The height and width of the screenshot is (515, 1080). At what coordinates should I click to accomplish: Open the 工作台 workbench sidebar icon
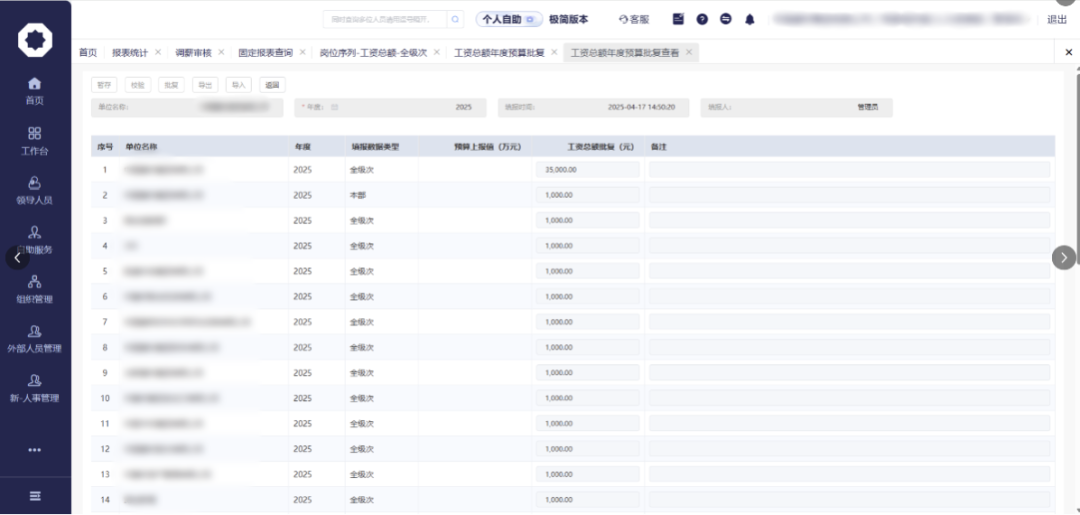[x=34, y=133]
